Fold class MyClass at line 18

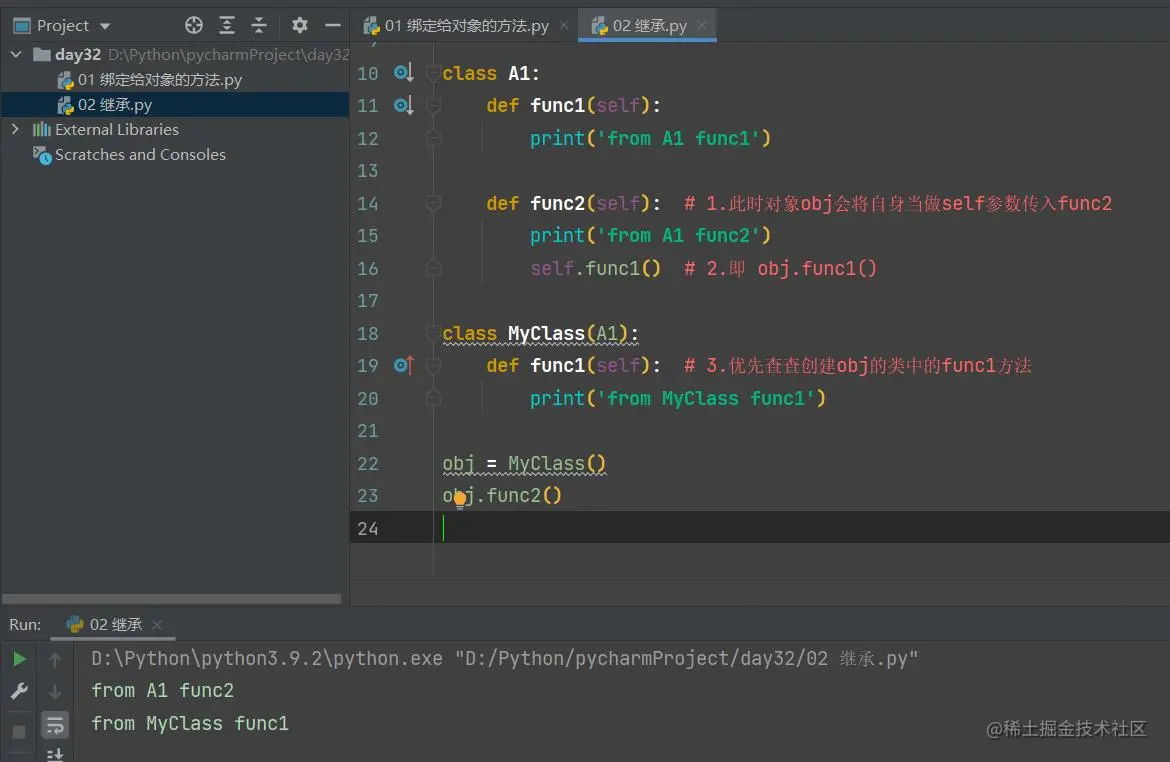[x=433, y=333]
